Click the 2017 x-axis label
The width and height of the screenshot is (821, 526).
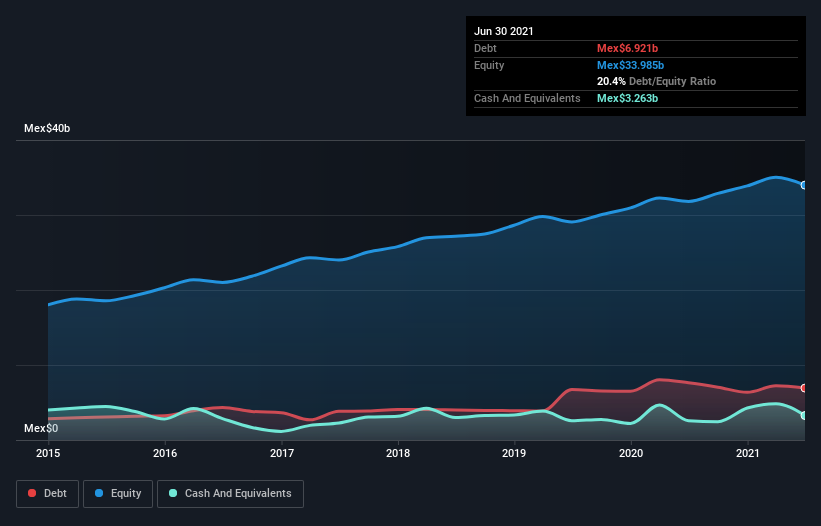[x=282, y=453]
